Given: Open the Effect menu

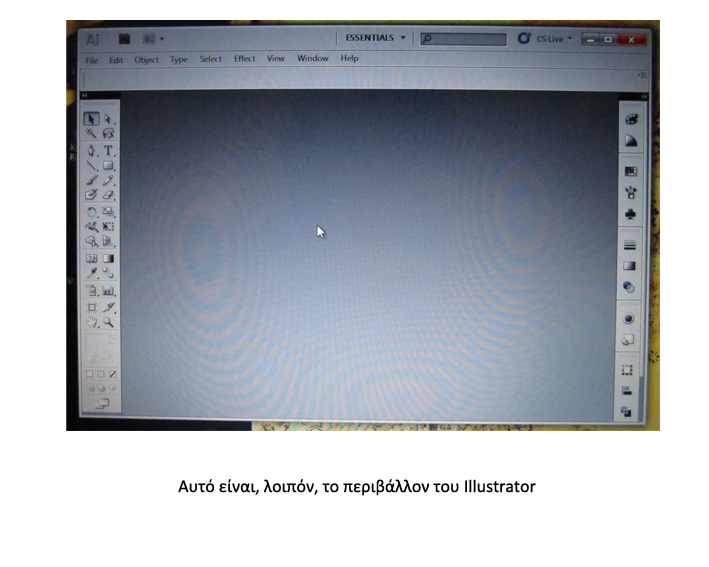Looking at the screenshot, I should click(x=245, y=59).
